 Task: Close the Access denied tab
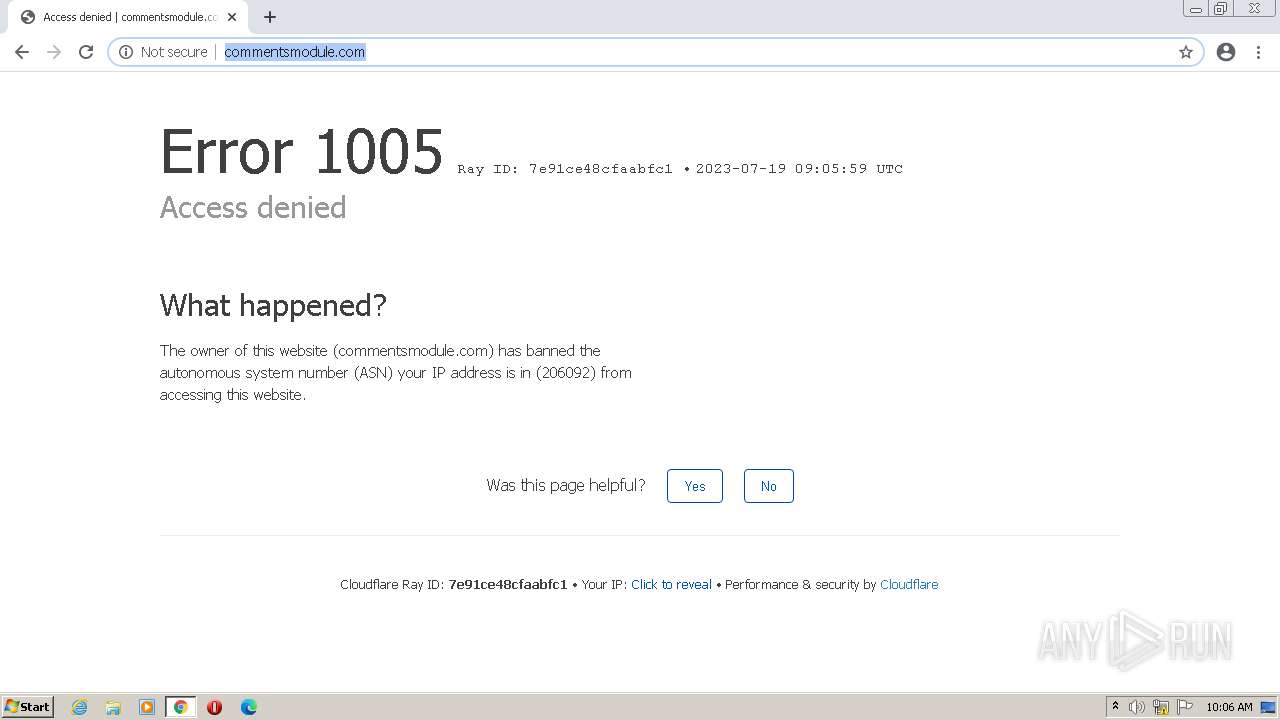point(231,17)
